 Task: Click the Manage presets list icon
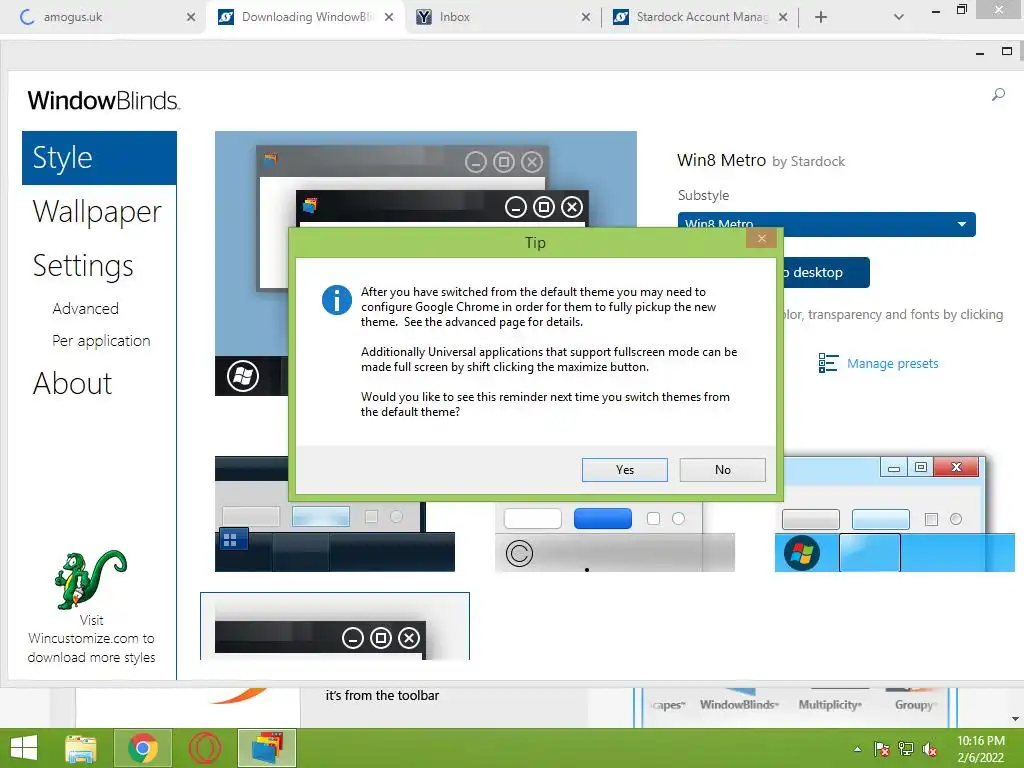(x=828, y=363)
